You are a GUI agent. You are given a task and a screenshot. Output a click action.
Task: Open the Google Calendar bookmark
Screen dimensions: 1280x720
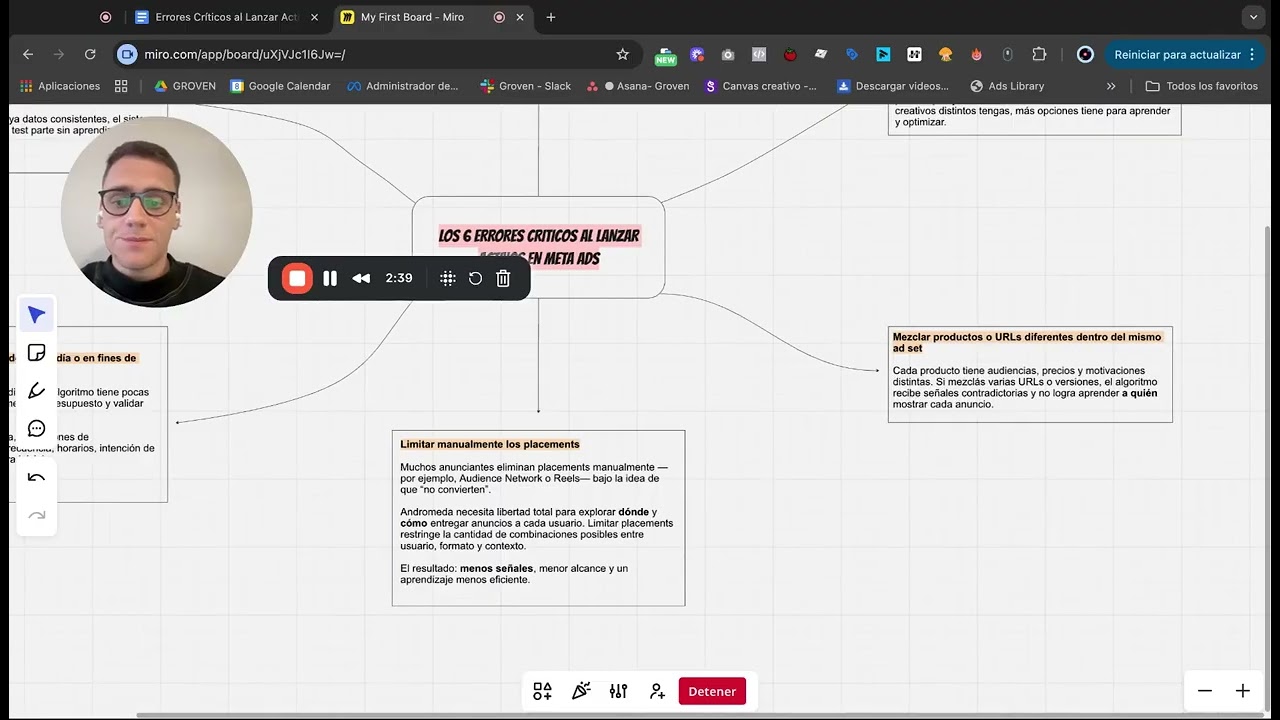pos(280,86)
